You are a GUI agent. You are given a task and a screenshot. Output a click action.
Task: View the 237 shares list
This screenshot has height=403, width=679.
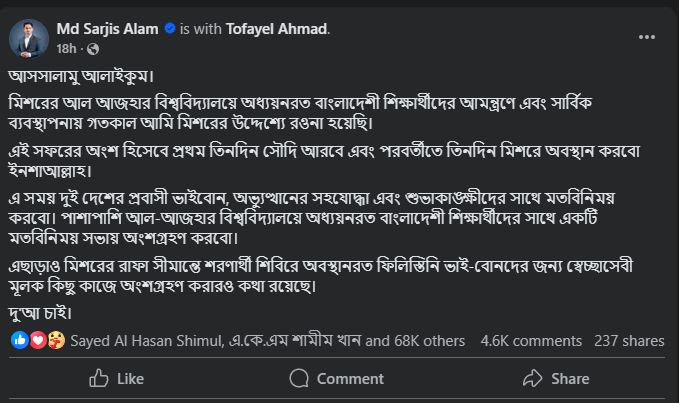630,340
